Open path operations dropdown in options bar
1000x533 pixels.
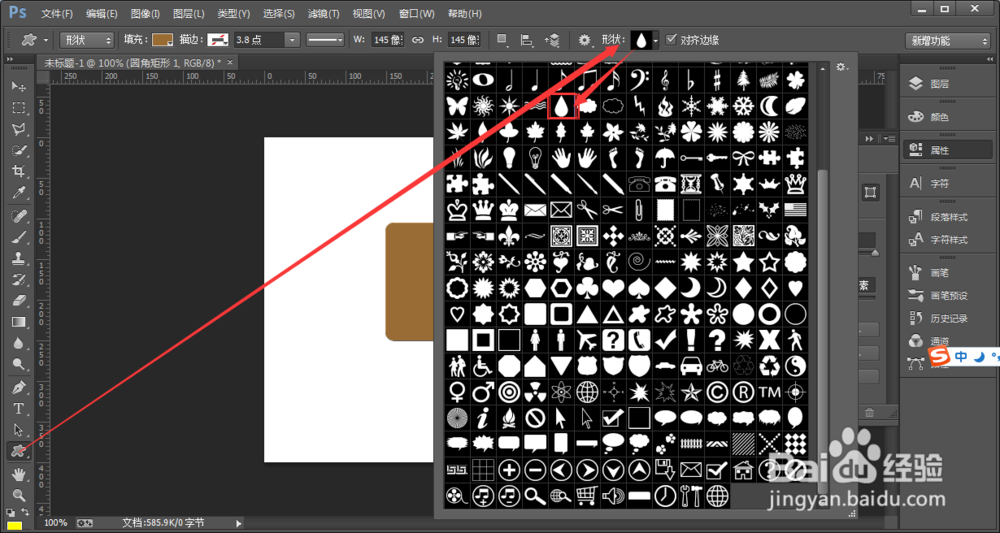tap(503, 40)
